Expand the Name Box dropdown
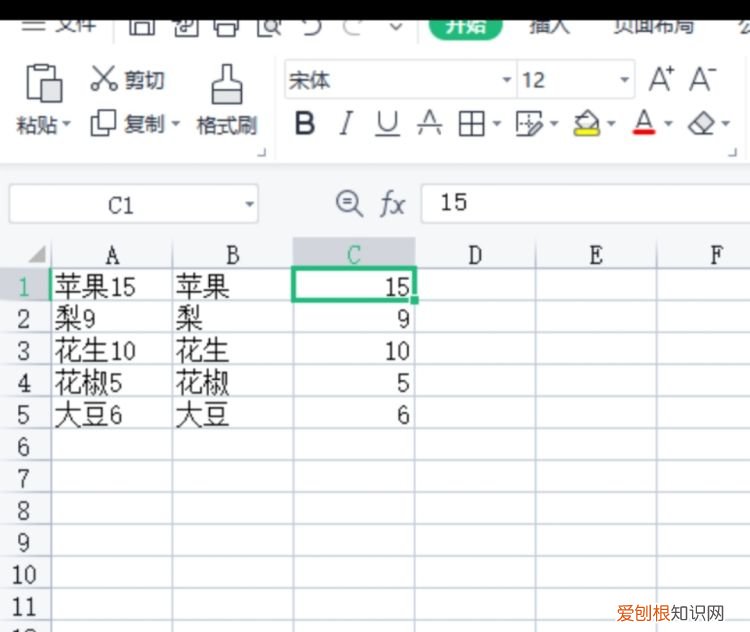 [x=249, y=204]
